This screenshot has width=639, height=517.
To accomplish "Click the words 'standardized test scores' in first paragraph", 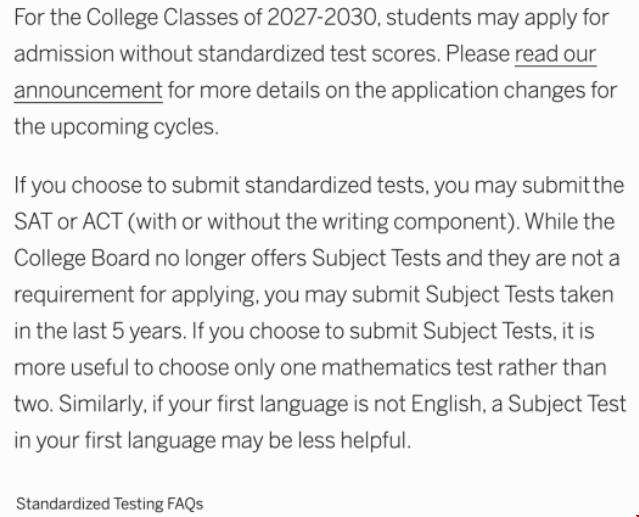I will (319, 54).
